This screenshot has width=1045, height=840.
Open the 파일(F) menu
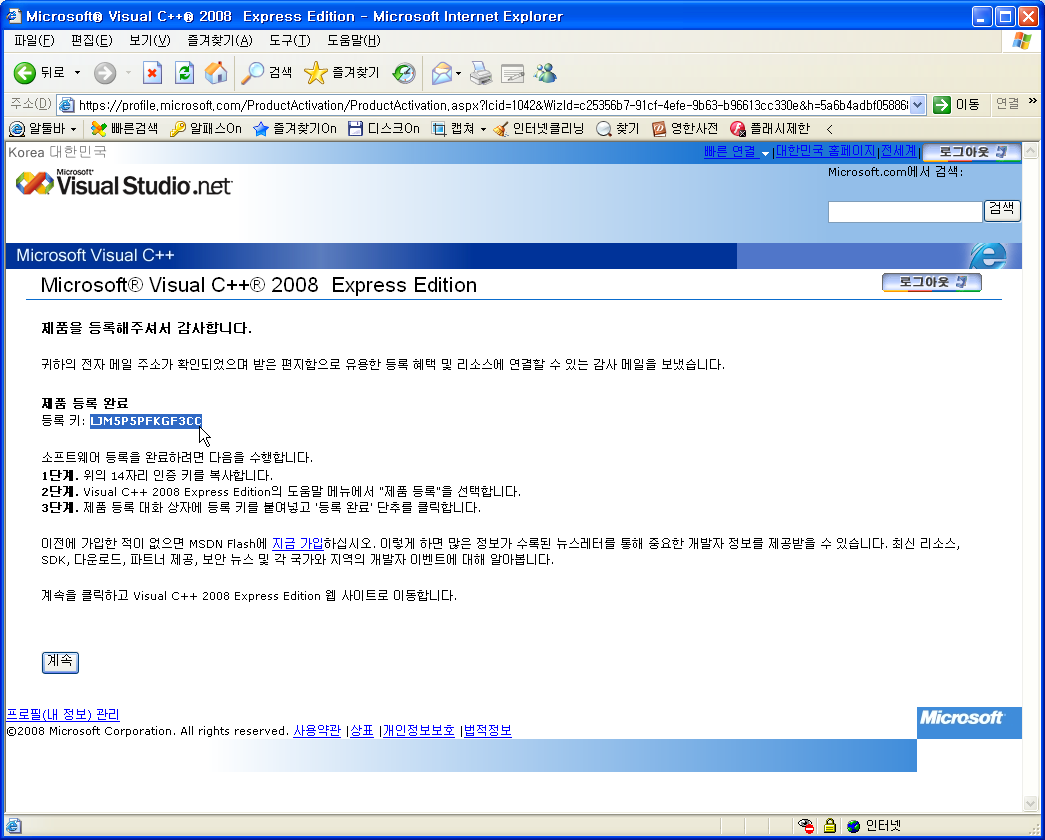pos(34,41)
